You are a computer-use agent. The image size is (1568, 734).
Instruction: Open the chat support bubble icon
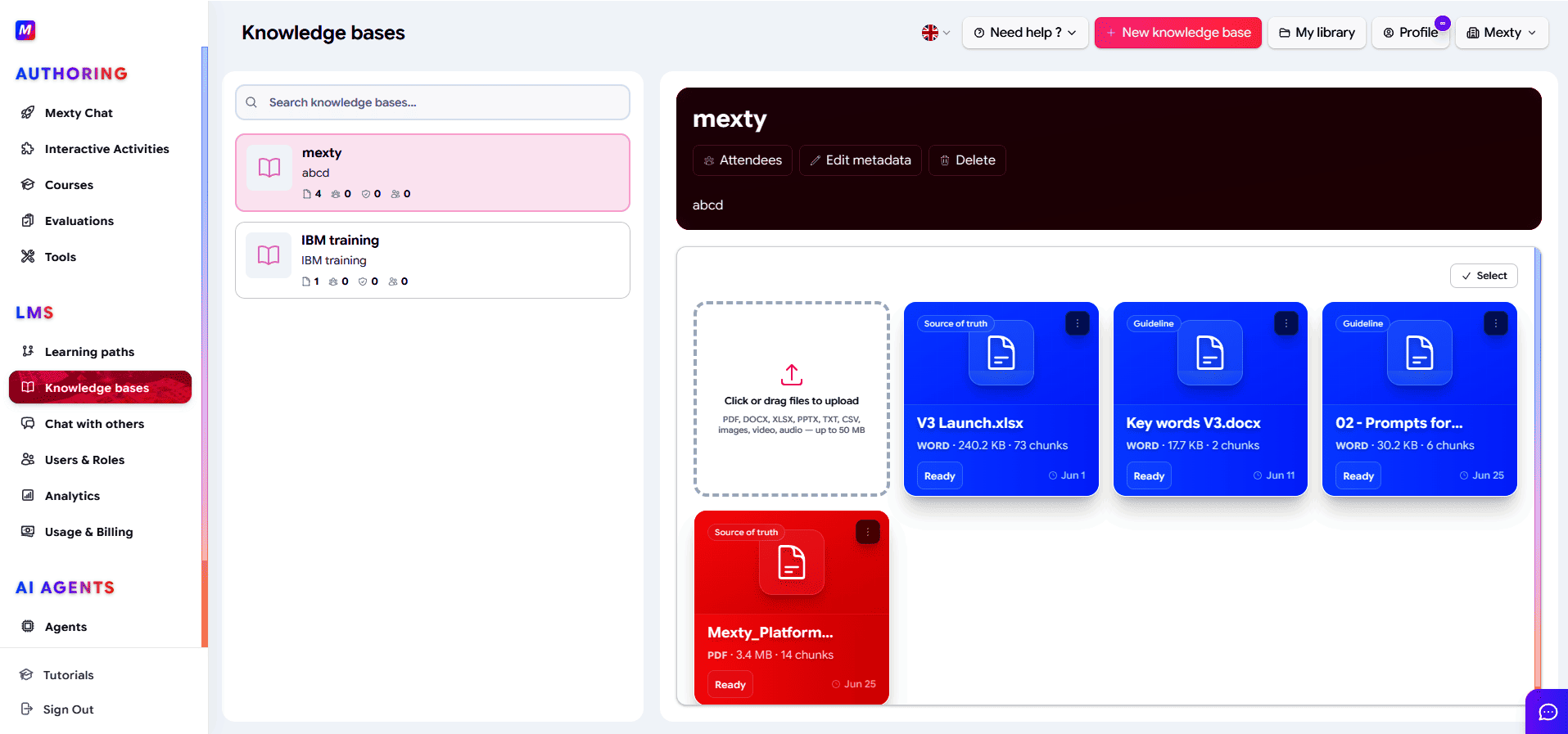1548,712
